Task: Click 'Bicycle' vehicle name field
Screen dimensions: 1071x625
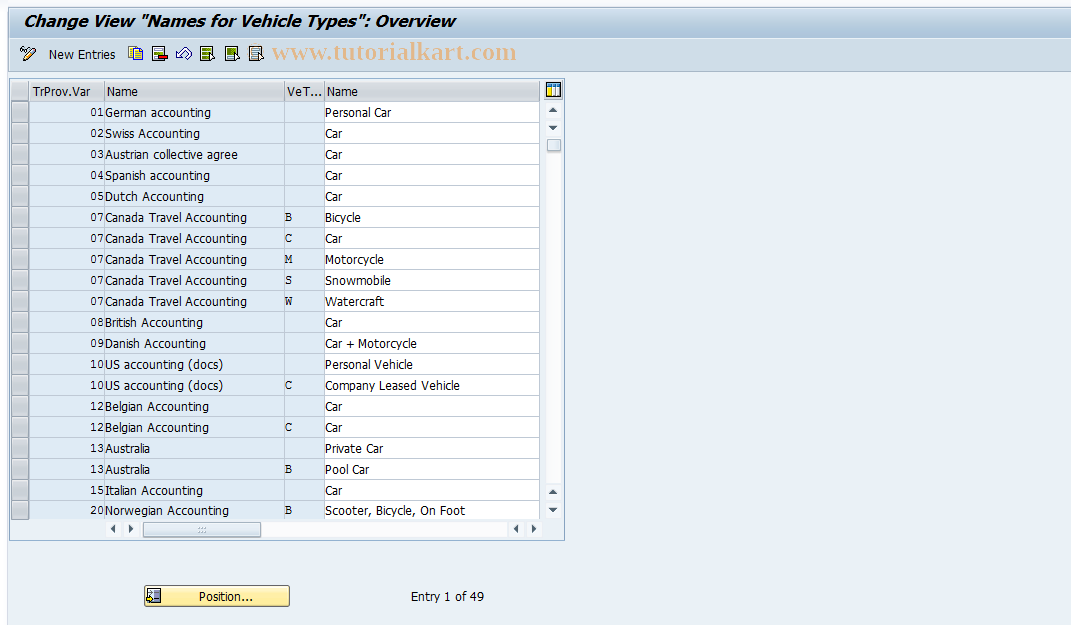Action: [x=432, y=218]
